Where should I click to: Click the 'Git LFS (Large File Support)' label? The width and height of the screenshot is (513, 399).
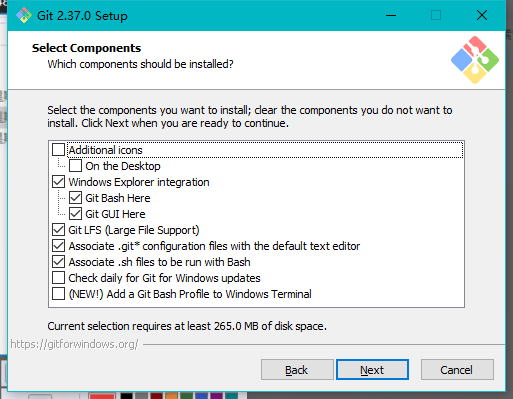(x=134, y=230)
